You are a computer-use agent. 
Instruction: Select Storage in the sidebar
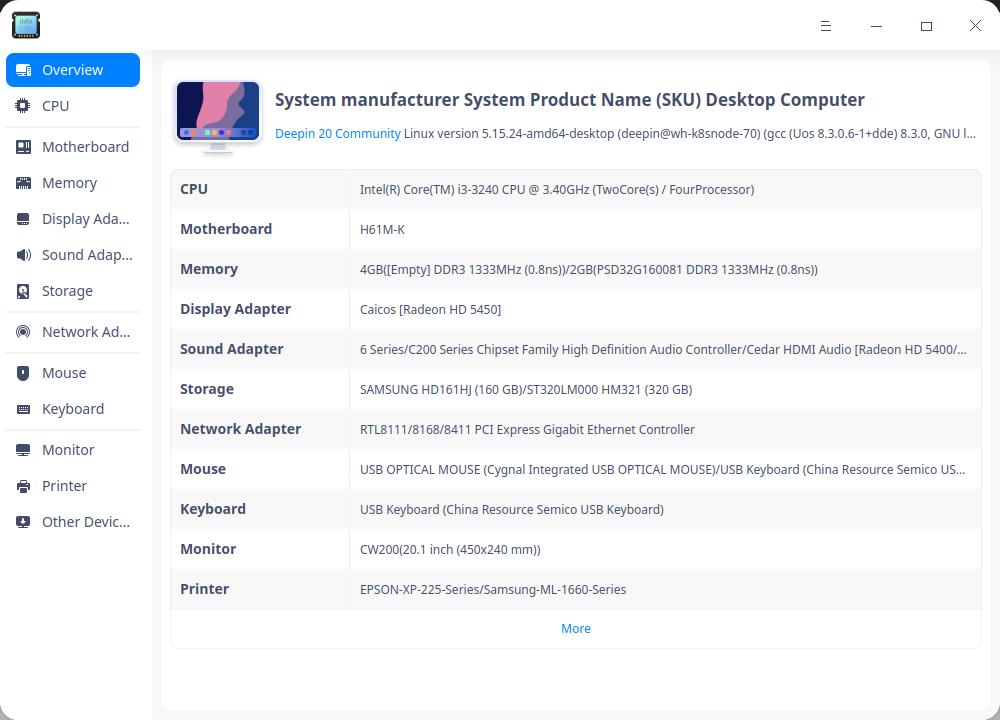coord(67,291)
